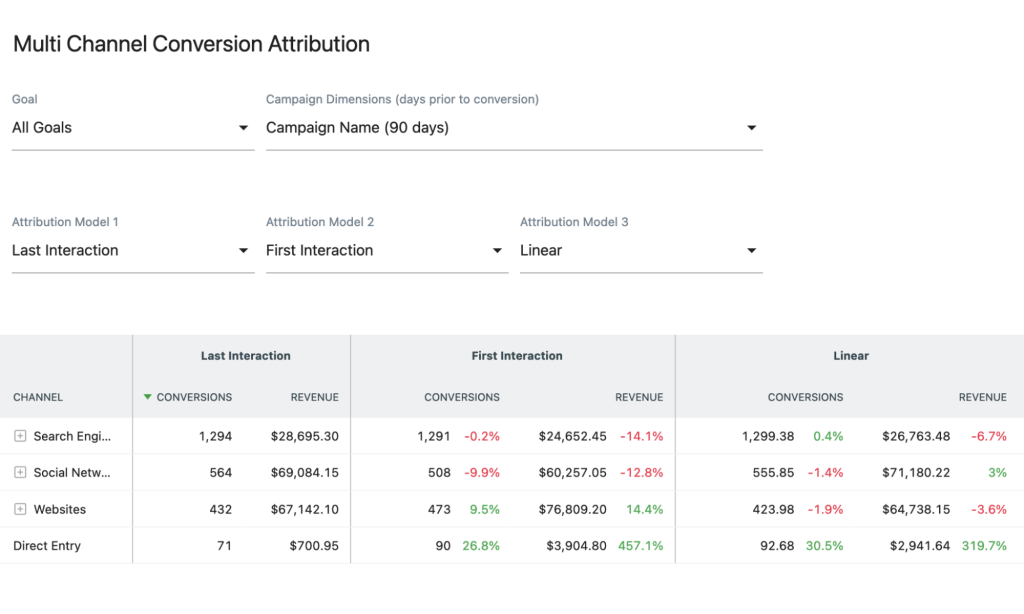Expand the Websites channel row
This screenshot has height=614, width=1024.
point(22,509)
